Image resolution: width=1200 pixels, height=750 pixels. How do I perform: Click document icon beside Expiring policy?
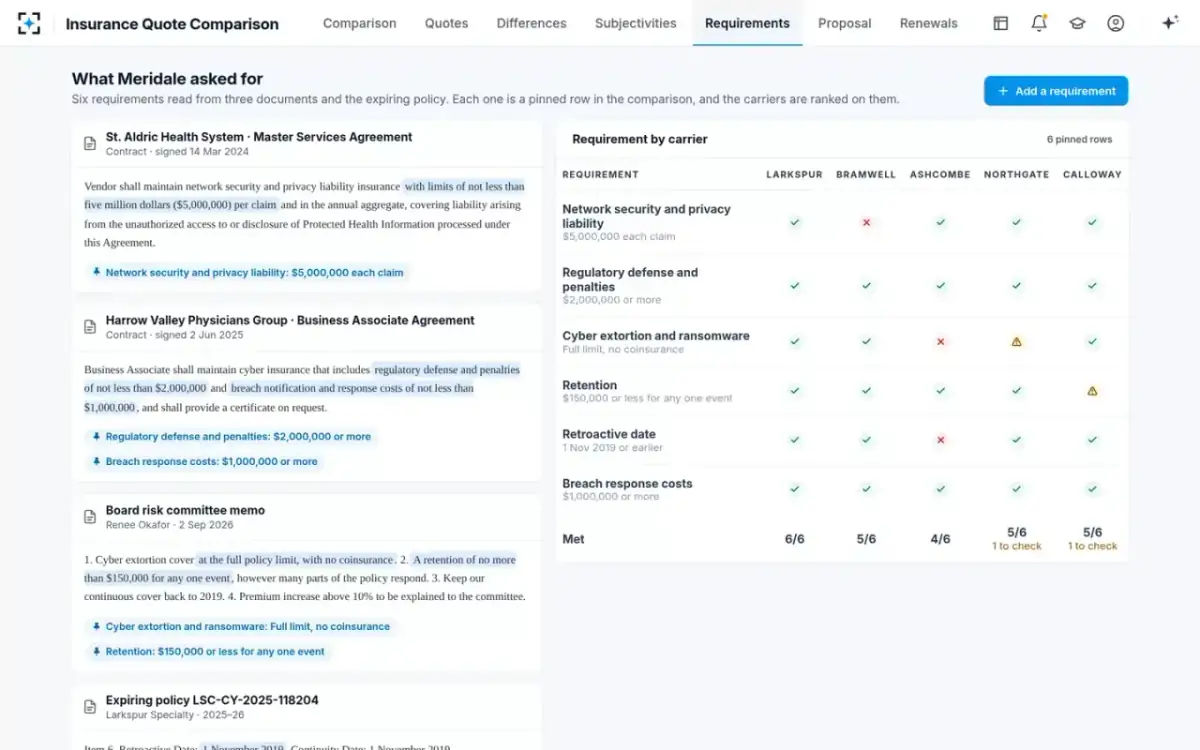pyautogui.click(x=90, y=707)
